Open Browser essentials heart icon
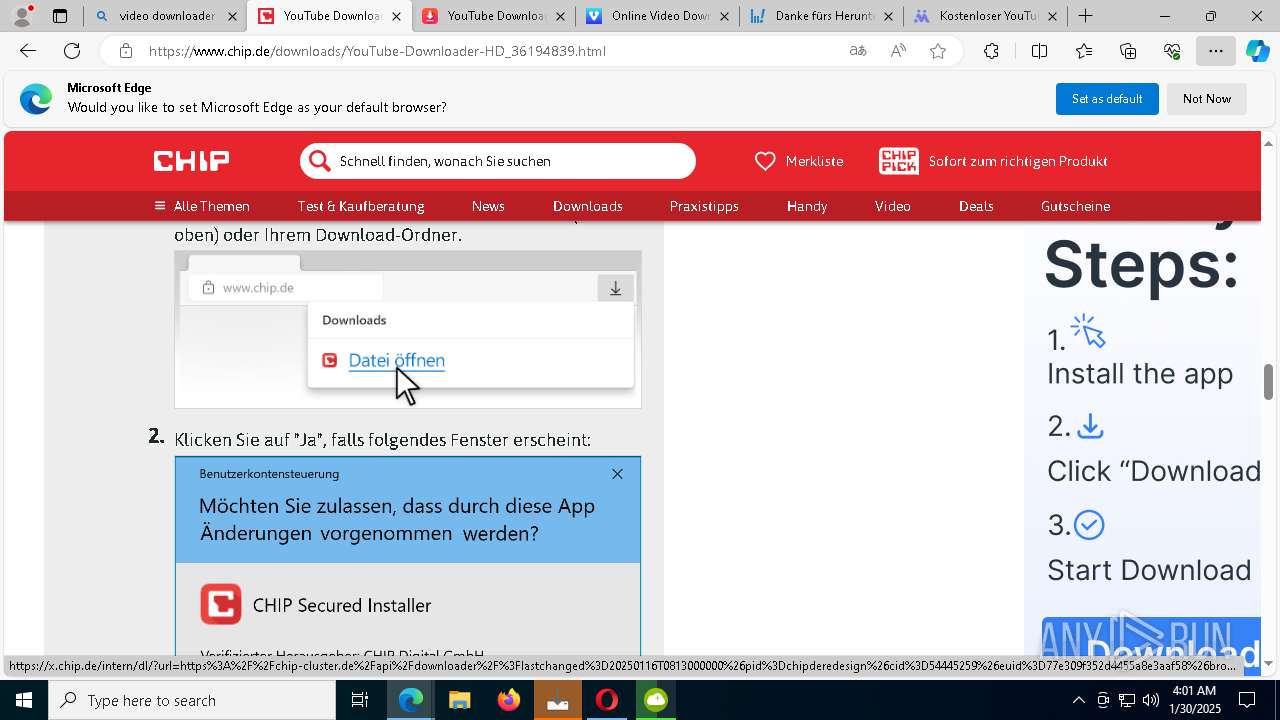Image resolution: width=1280 pixels, height=720 pixels. click(1172, 51)
